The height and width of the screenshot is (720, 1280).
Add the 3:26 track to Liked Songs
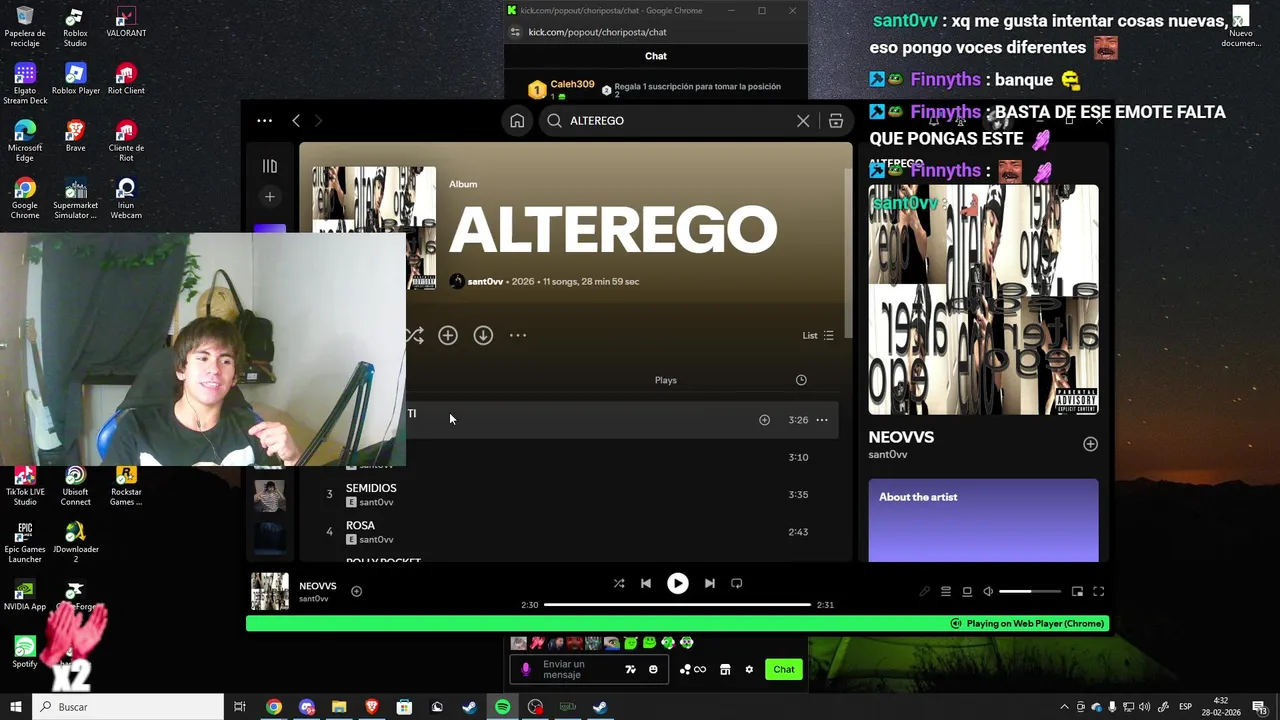click(x=764, y=420)
